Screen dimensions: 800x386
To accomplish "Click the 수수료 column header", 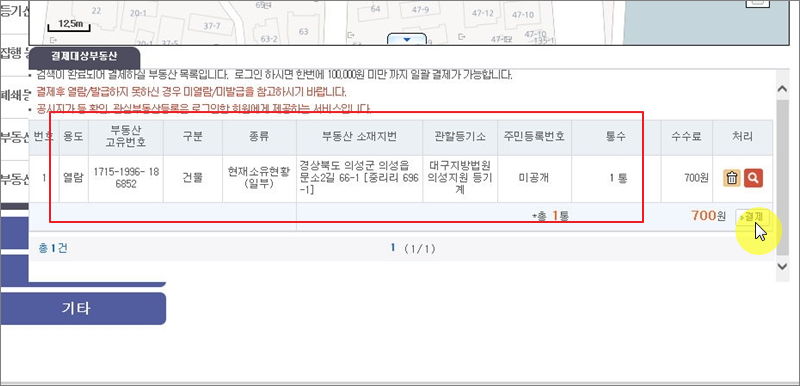I will 687,137.
